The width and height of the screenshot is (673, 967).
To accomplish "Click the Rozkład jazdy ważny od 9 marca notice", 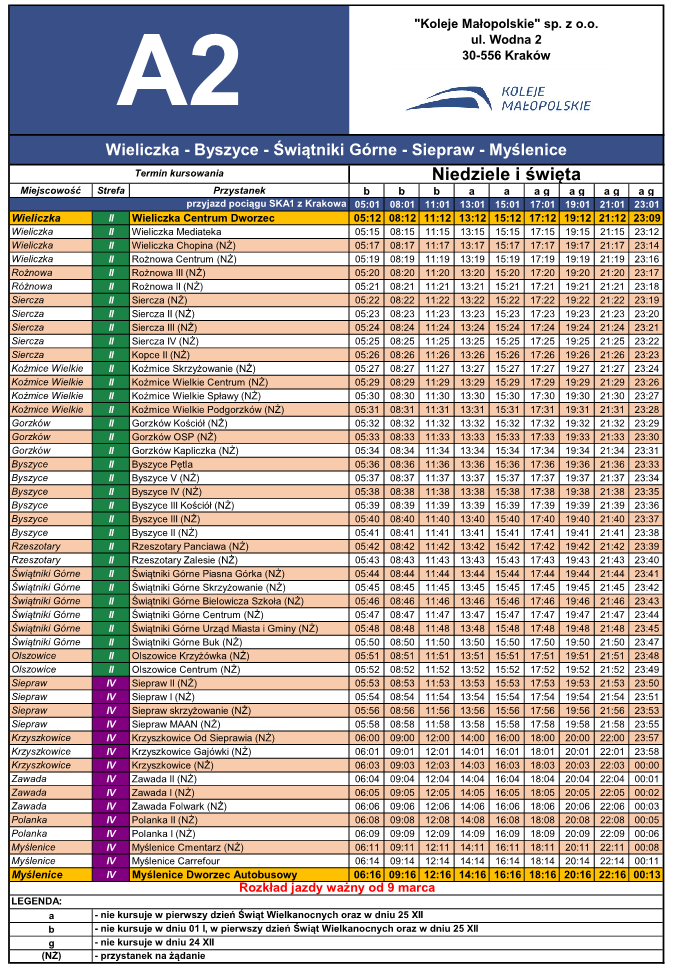I will coord(336,888).
